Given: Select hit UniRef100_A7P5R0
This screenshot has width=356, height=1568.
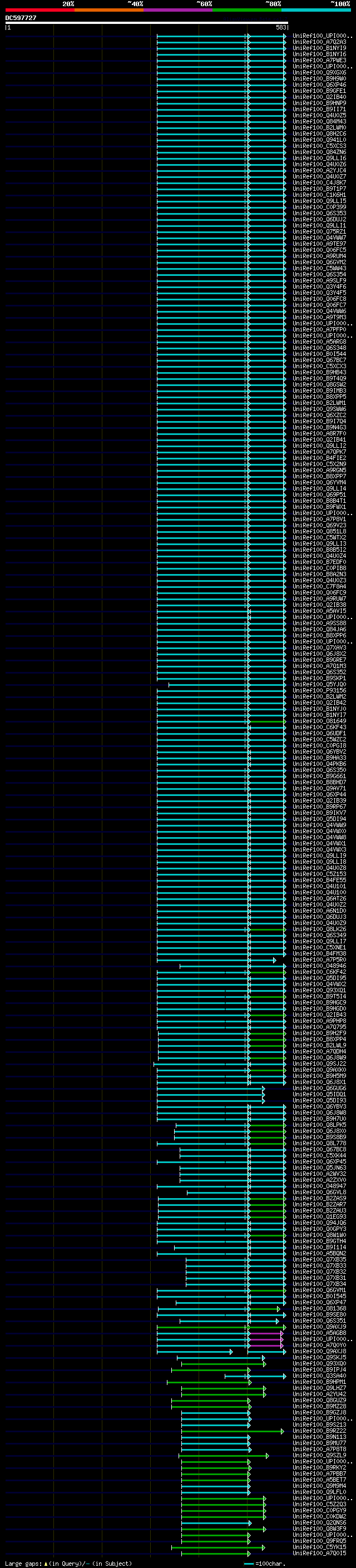Looking at the screenshot, I should click(319, 959).
